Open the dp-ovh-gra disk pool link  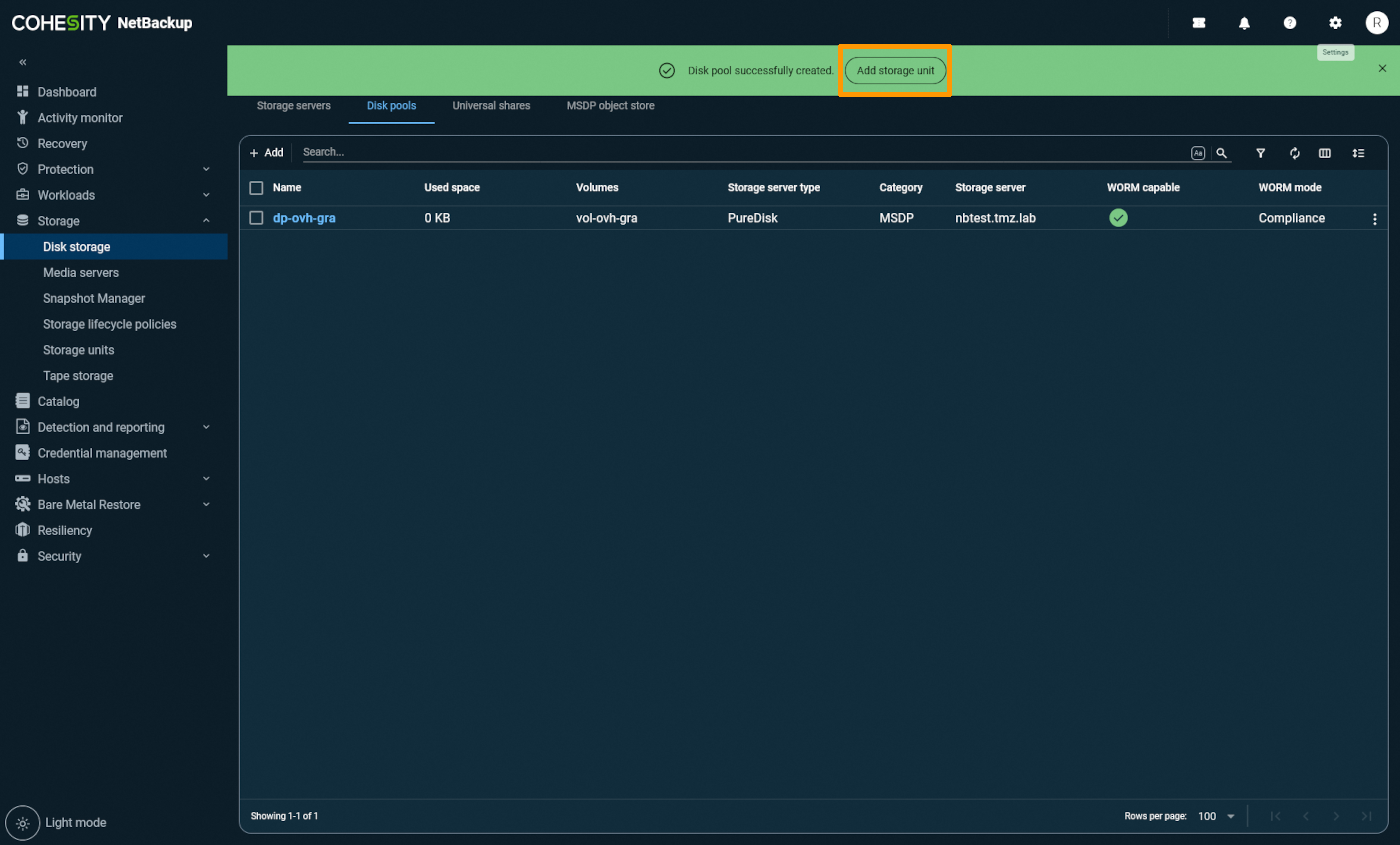[304, 218]
